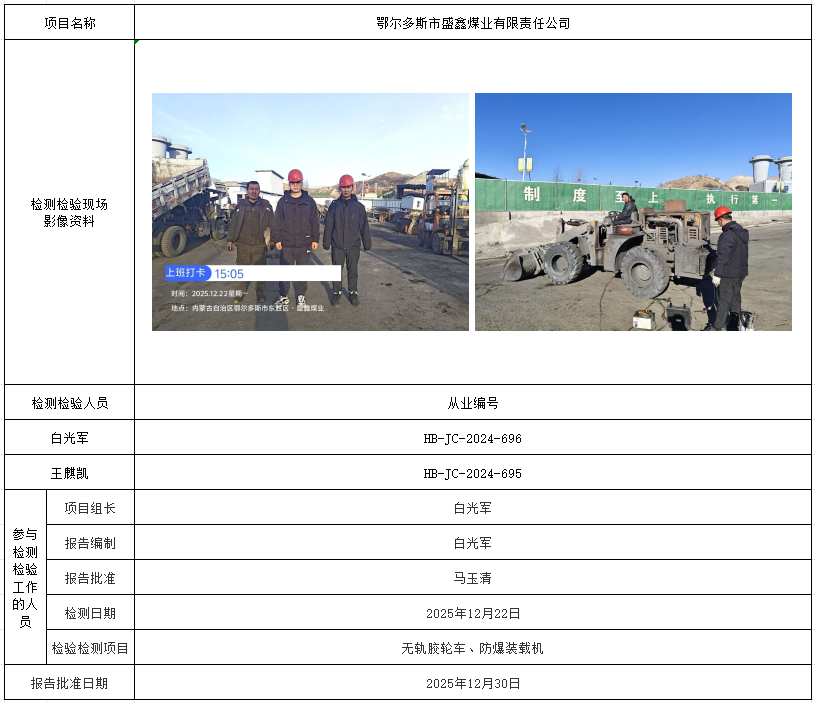
Task: Select the 检测检验现场影像资料 label cell
Action: (69, 212)
